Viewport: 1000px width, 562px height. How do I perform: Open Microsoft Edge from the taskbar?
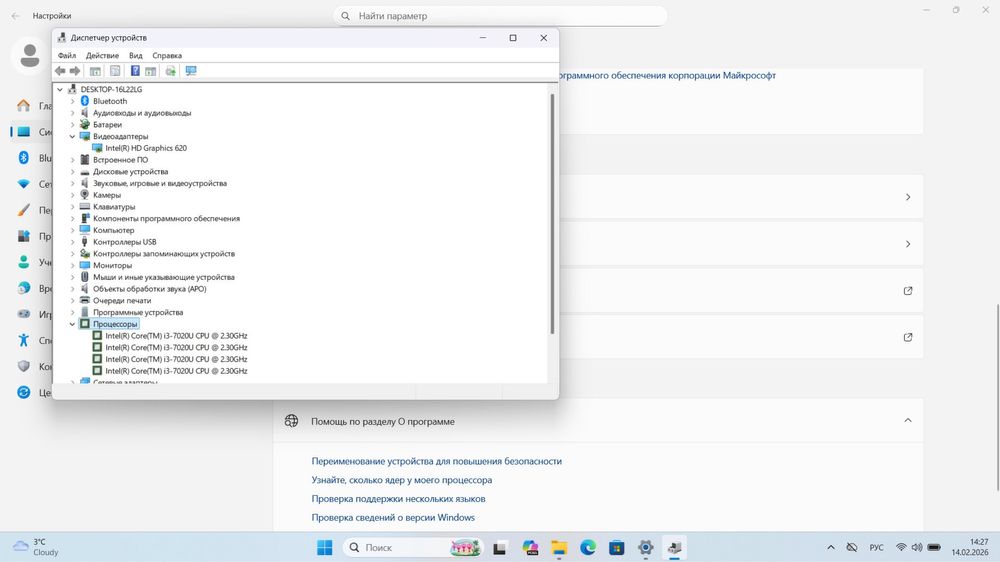pyautogui.click(x=588, y=547)
